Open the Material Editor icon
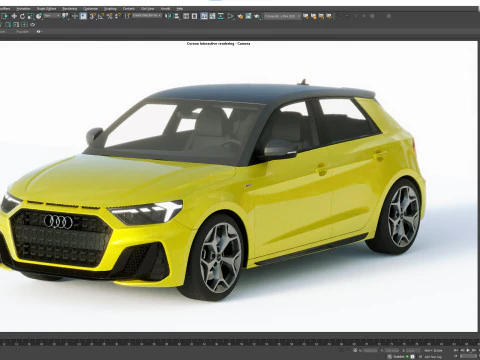This screenshot has width=480, height=360. (x=230, y=16)
